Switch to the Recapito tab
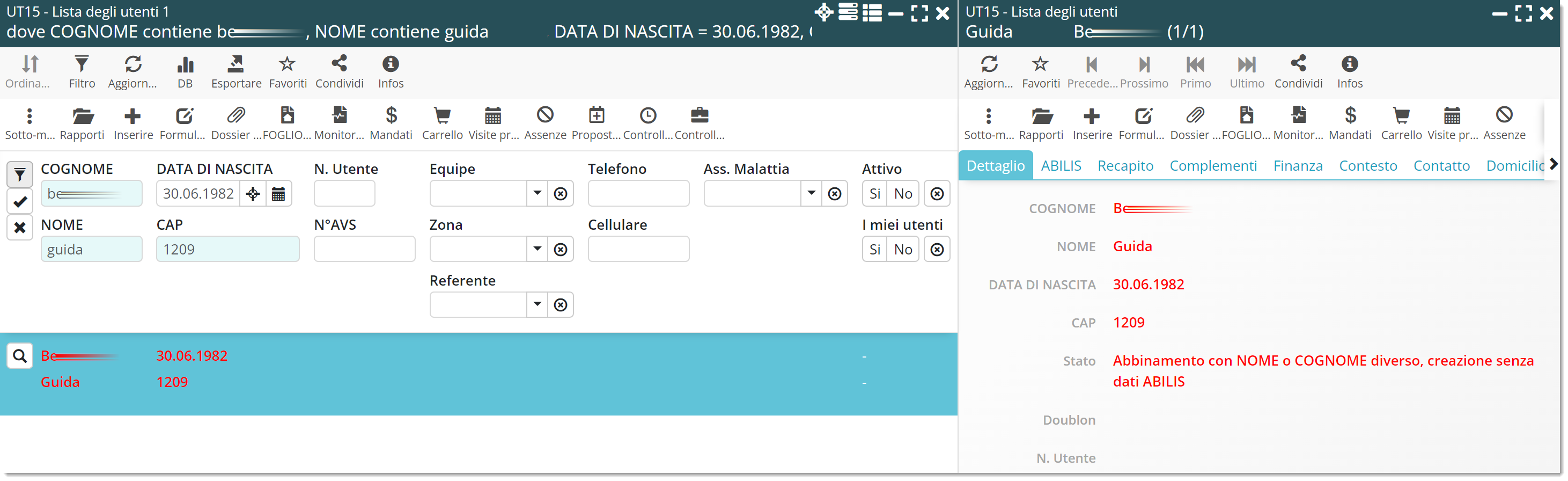Viewport: 1568px width, 481px height. pos(1125,165)
